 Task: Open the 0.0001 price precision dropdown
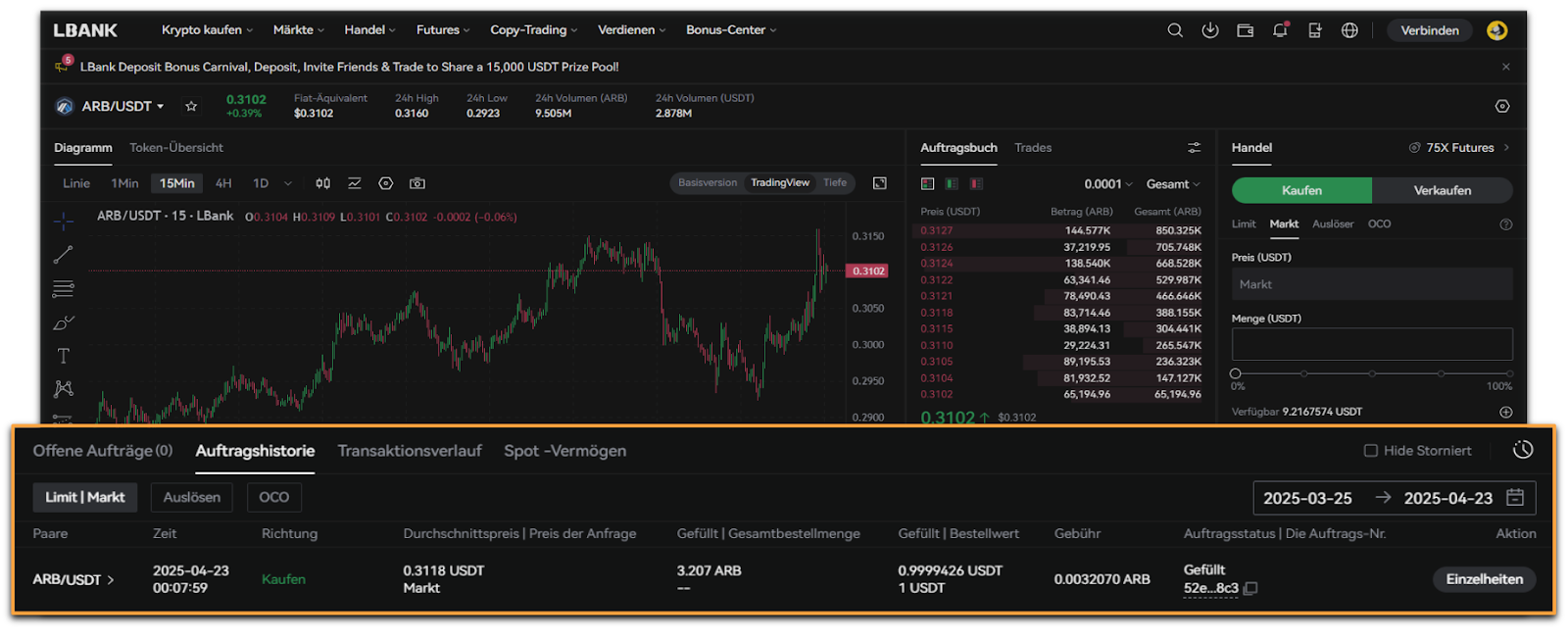click(x=1108, y=184)
